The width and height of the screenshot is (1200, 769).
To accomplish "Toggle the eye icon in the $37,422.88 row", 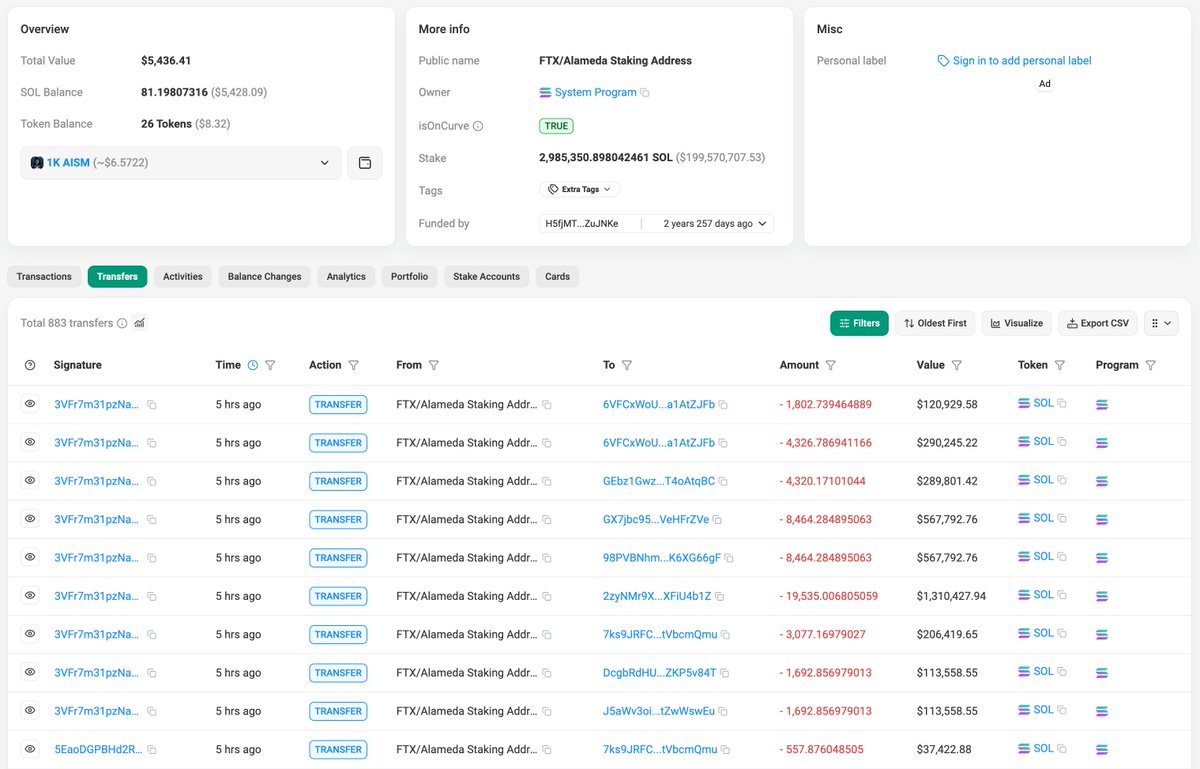I will coord(30,749).
